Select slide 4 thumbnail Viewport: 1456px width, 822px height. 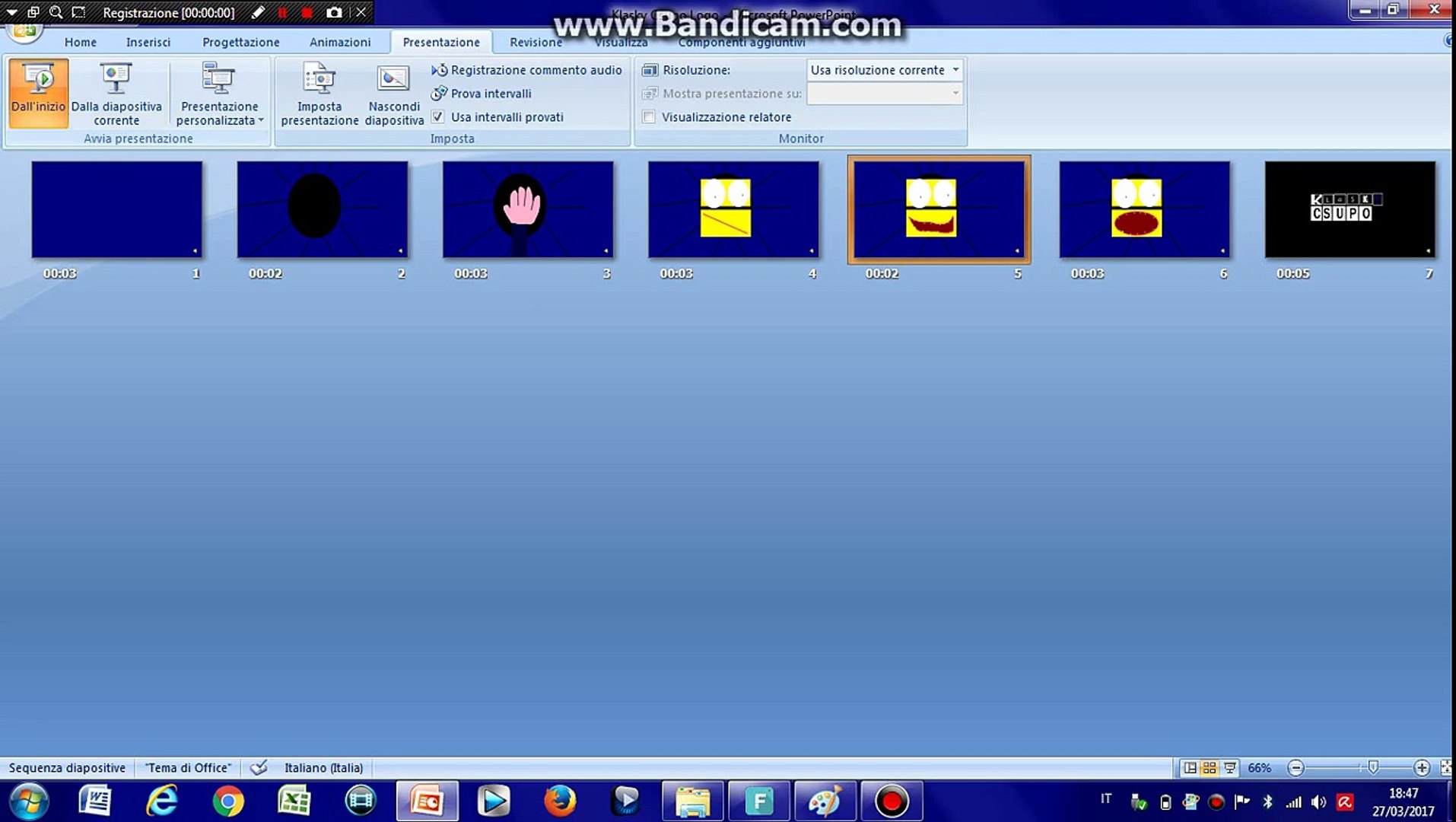(x=733, y=209)
